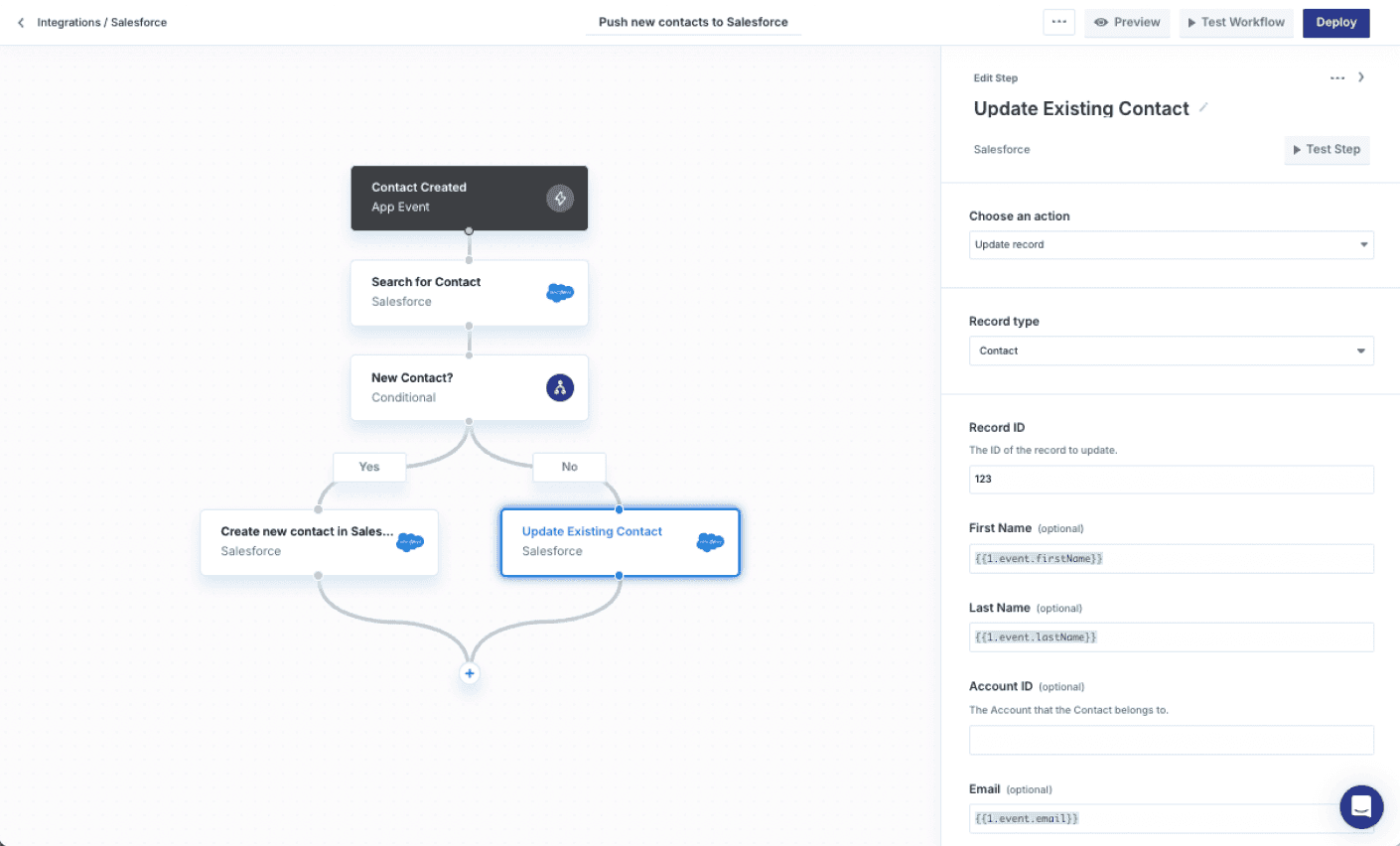This screenshot has width=1400, height=846.
Task: Open the top bar three-dots menu
Action: [x=1058, y=22]
